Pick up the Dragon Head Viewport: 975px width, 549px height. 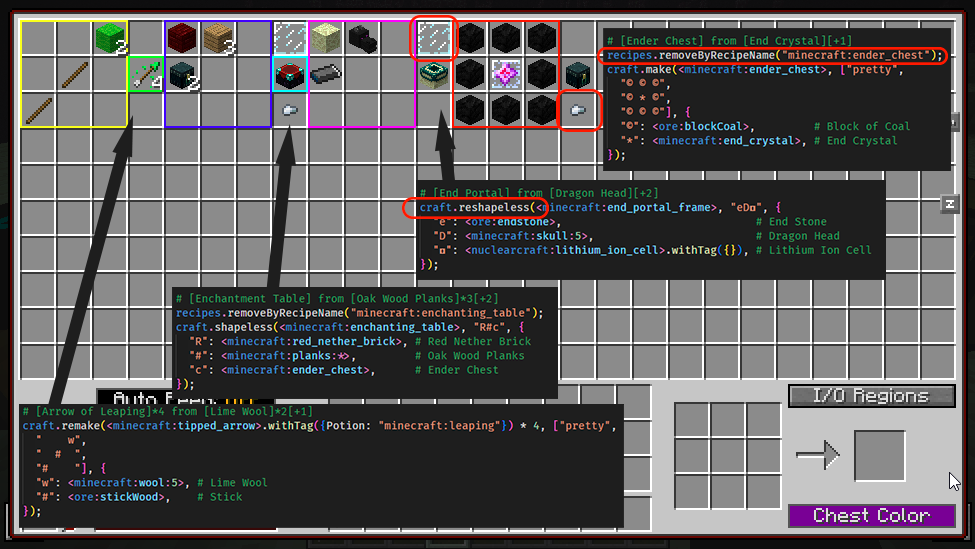click(x=362, y=39)
